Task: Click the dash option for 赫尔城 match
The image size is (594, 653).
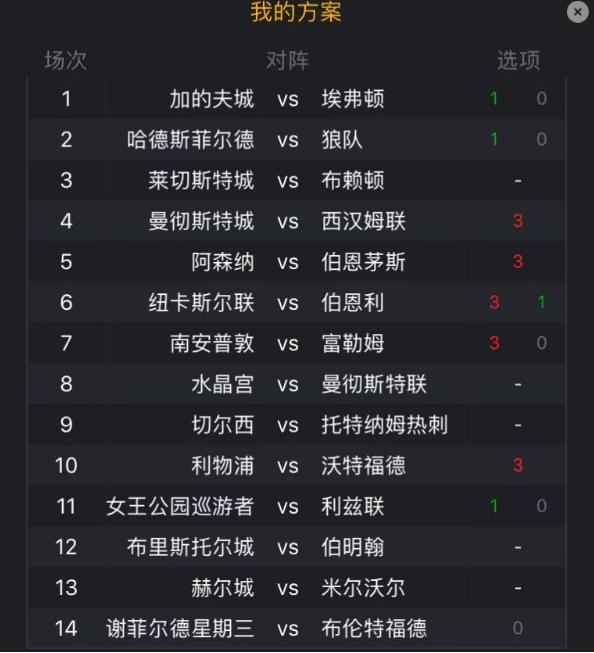Action: tap(518, 588)
